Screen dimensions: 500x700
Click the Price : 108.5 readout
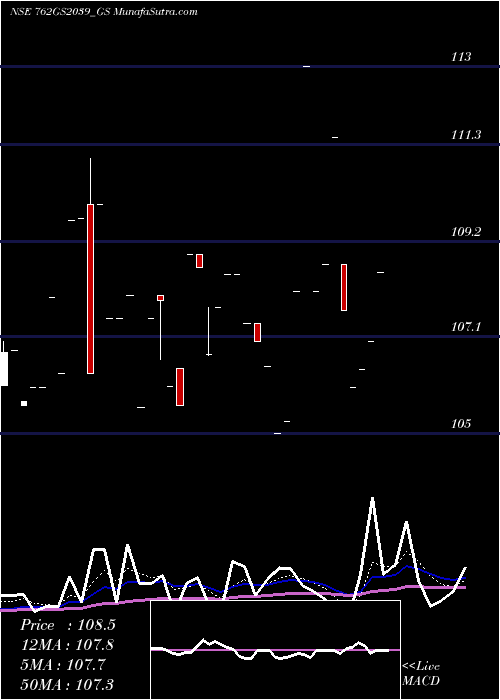pos(68,625)
